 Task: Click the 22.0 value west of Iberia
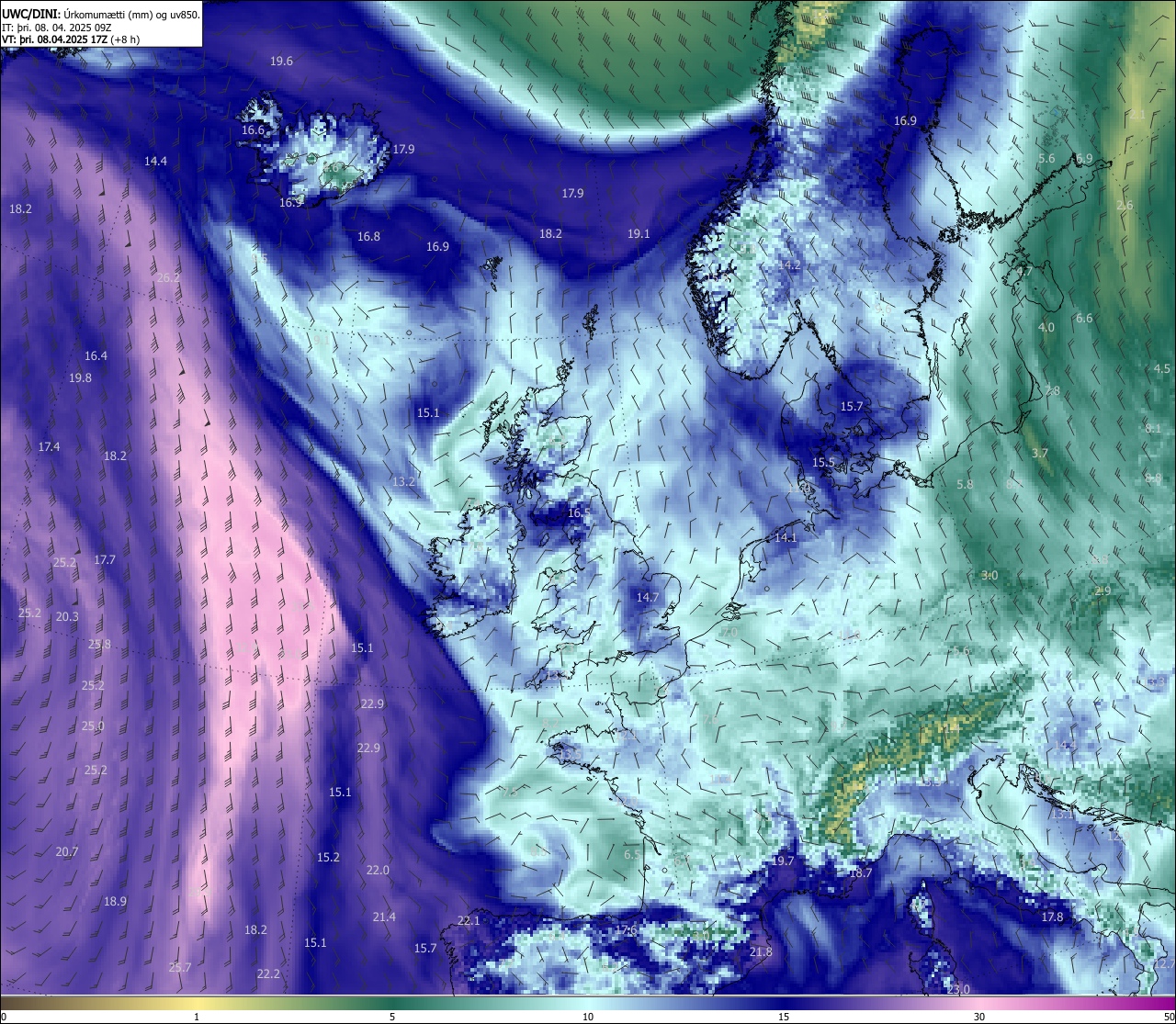(x=378, y=871)
